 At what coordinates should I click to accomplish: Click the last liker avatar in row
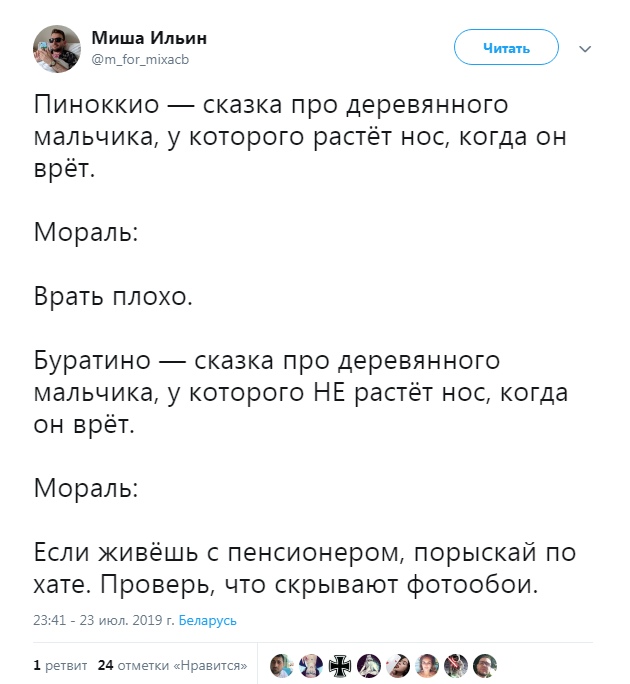point(485,665)
